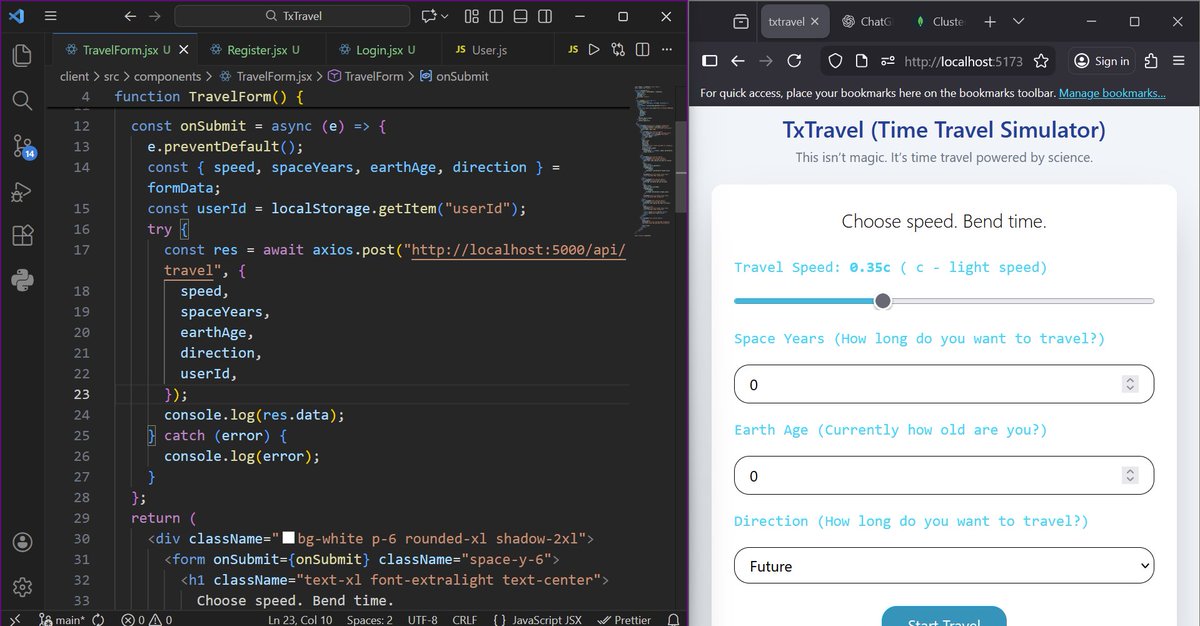Click the 'Sign in' browser account button

pyautogui.click(x=1101, y=61)
